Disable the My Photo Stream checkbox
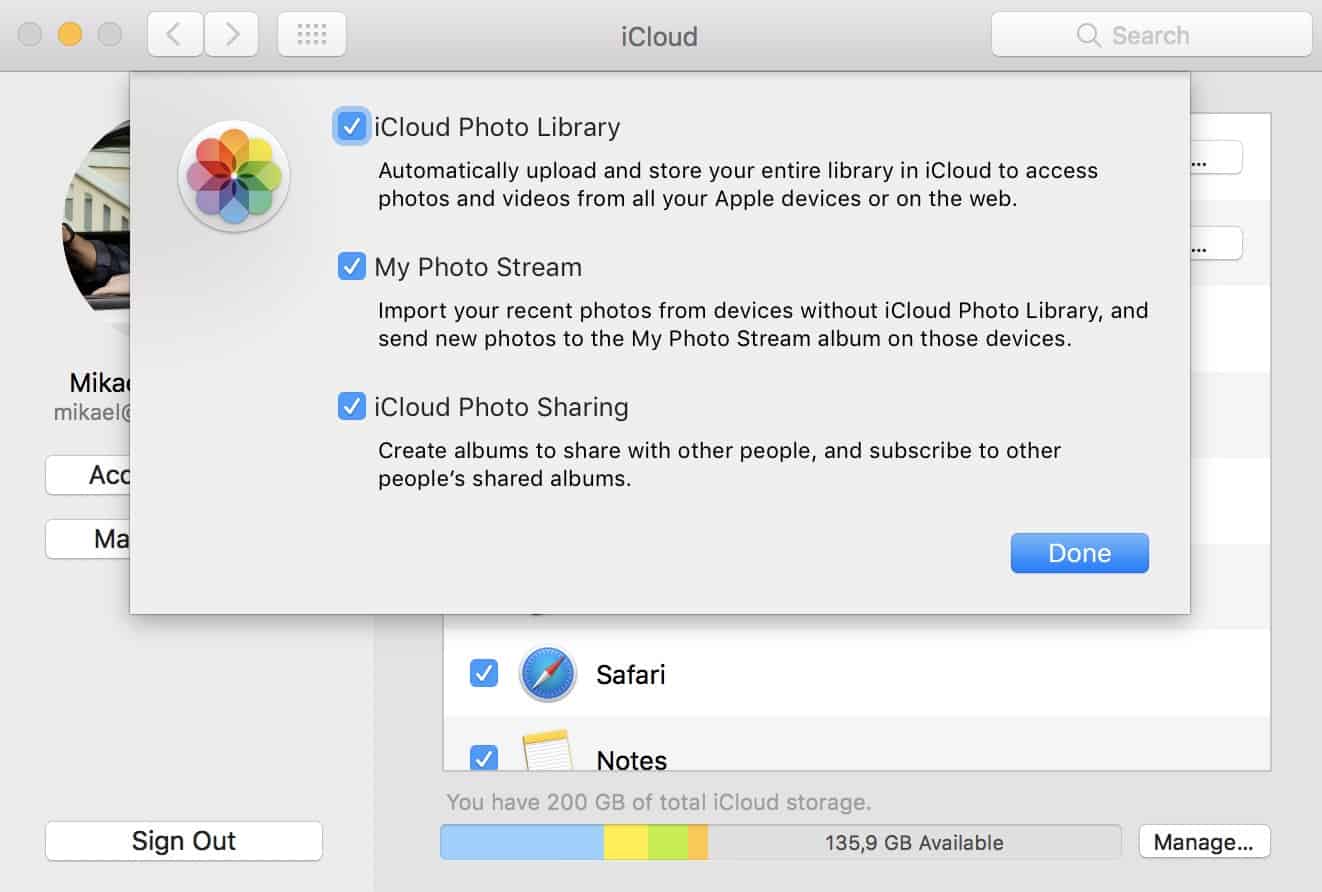 coord(351,267)
